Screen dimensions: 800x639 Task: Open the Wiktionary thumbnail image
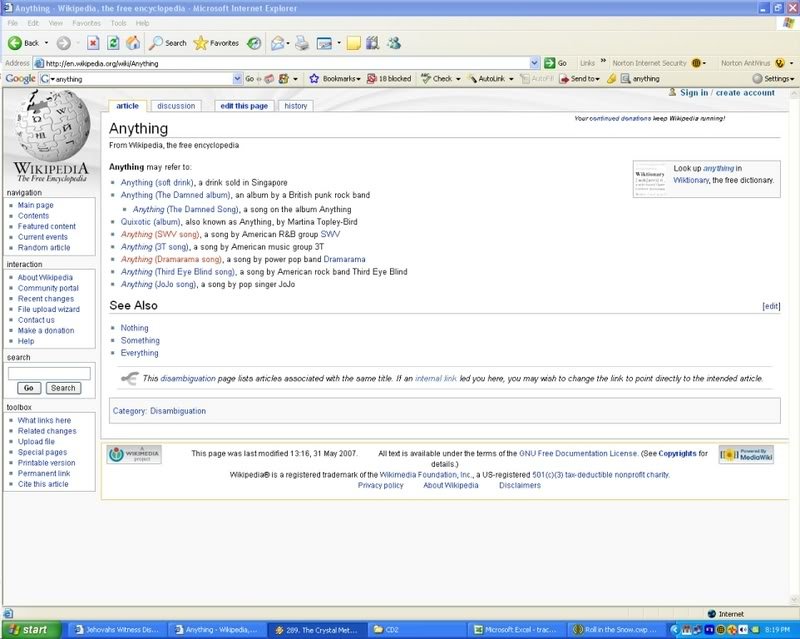click(x=650, y=180)
